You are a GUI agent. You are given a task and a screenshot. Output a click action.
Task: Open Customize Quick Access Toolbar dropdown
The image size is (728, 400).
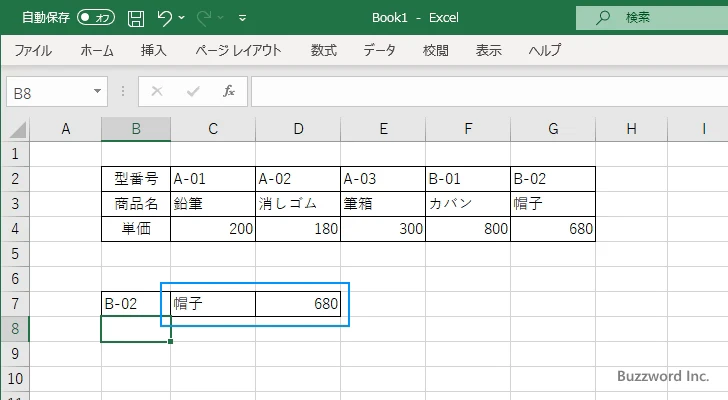coord(243,18)
